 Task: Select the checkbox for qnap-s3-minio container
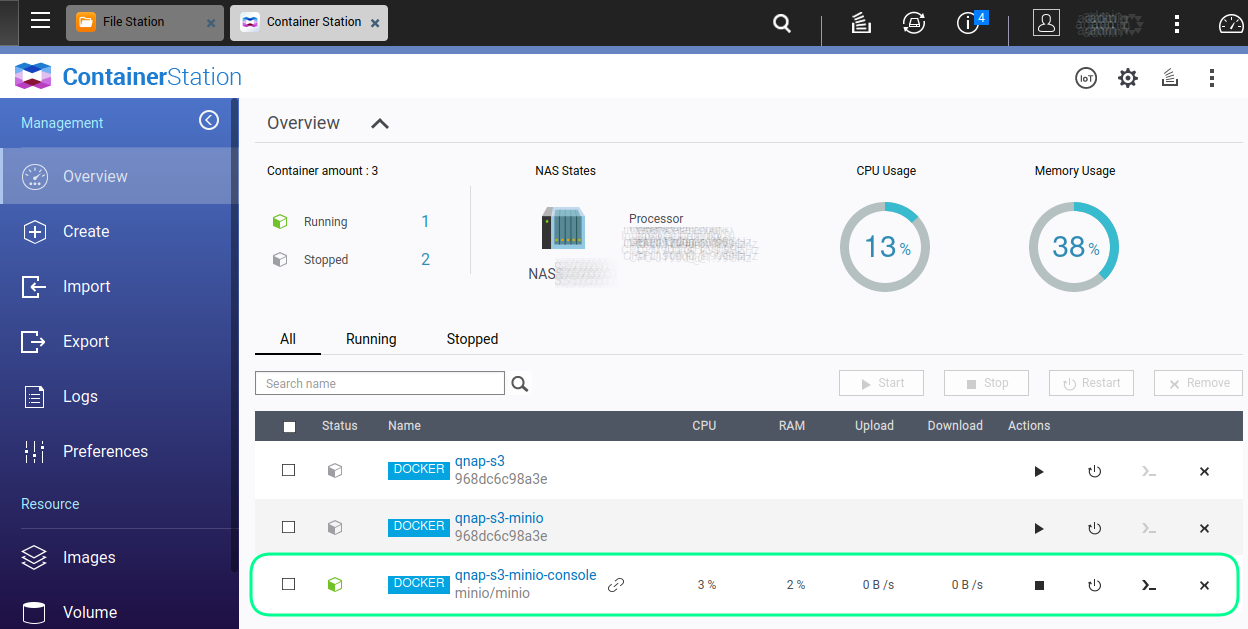pyautogui.click(x=289, y=527)
